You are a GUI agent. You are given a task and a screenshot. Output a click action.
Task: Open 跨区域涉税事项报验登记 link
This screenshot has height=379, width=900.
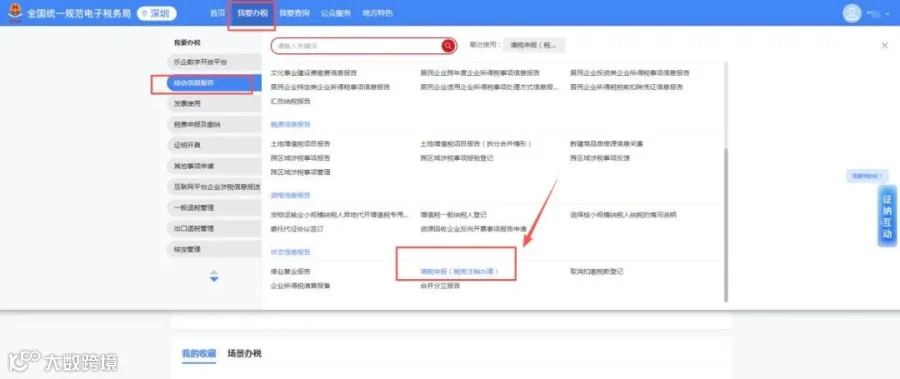457,158
